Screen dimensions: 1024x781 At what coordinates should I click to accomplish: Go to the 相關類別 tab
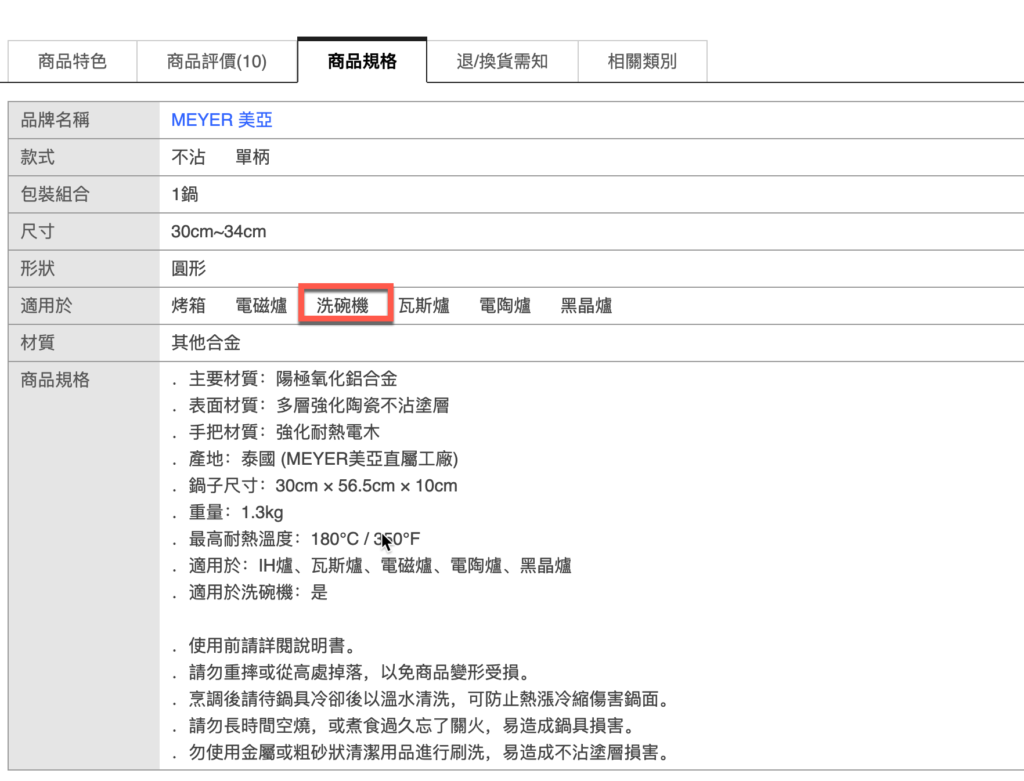tap(642, 61)
